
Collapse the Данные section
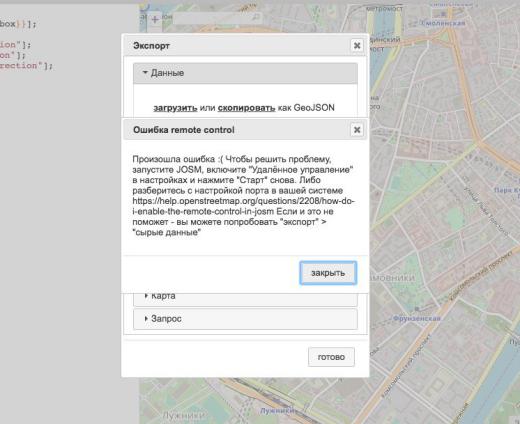(x=245, y=73)
